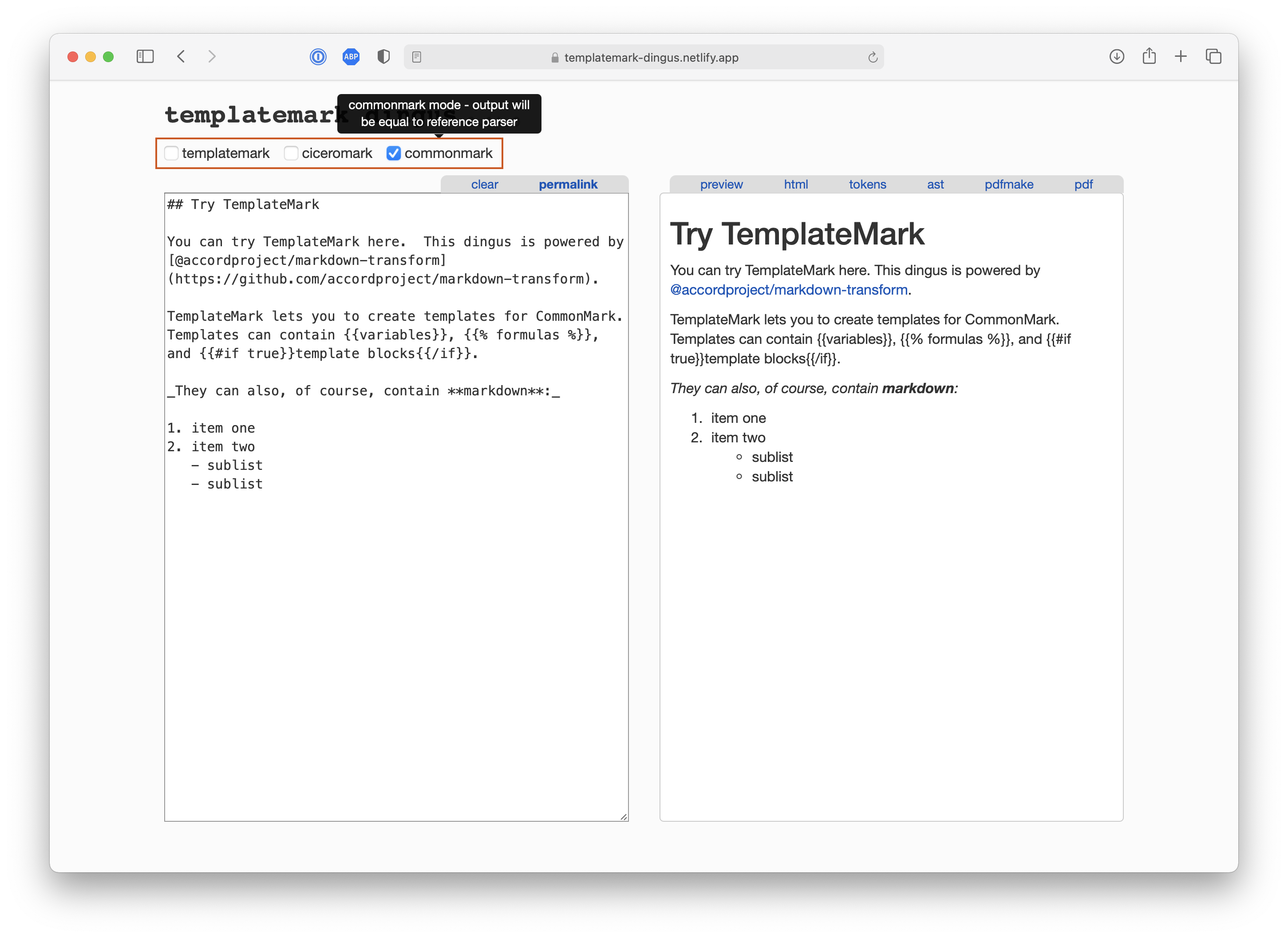Click the italic 'They can also' line in preview

click(x=814, y=388)
